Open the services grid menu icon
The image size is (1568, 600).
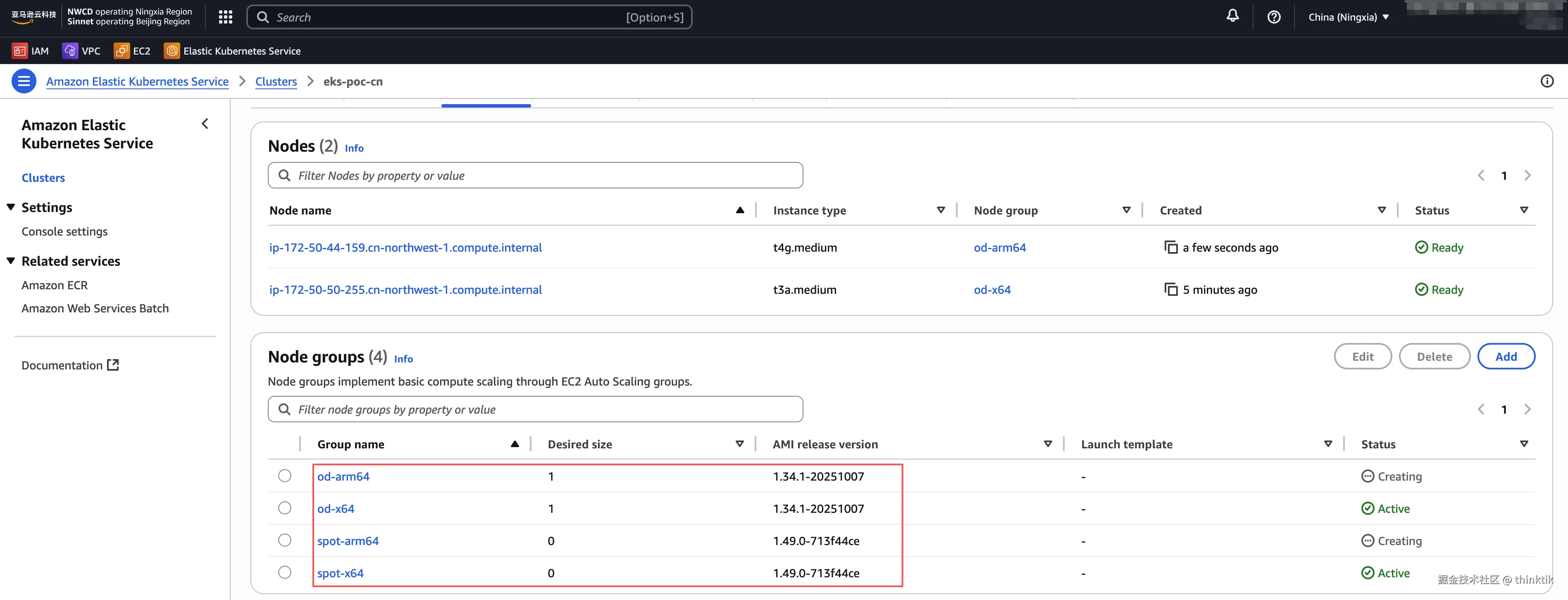coord(225,17)
